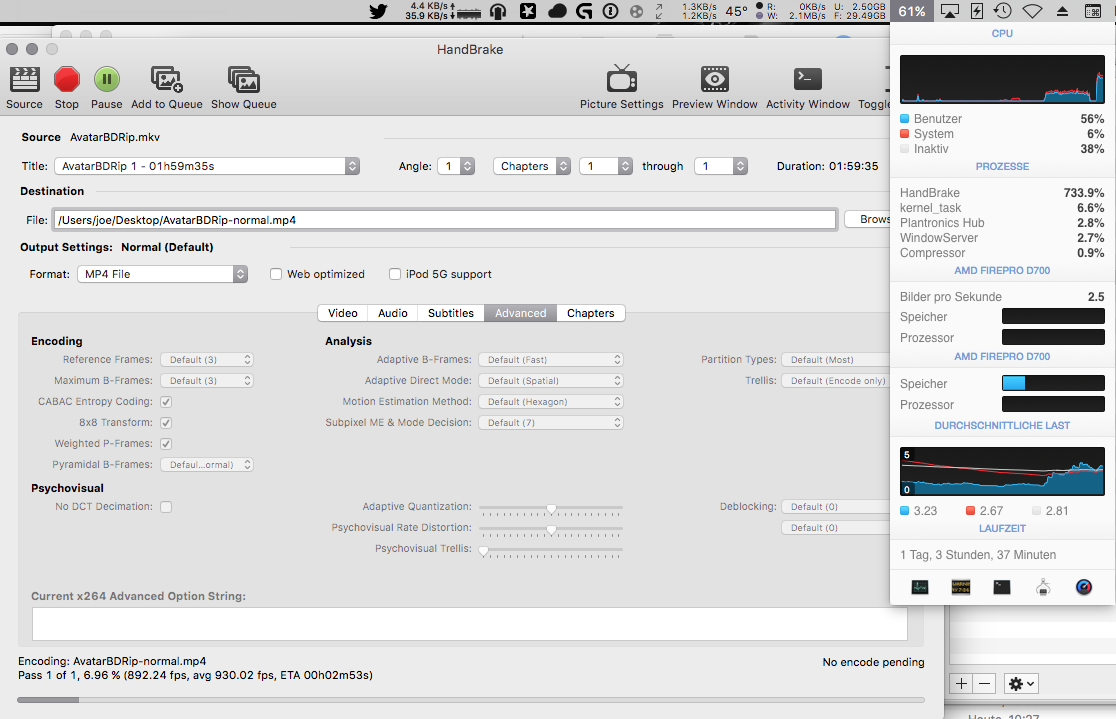This screenshot has width=1116, height=719.
Task: Click the CPU history graph
Action: [x=1002, y=80]
